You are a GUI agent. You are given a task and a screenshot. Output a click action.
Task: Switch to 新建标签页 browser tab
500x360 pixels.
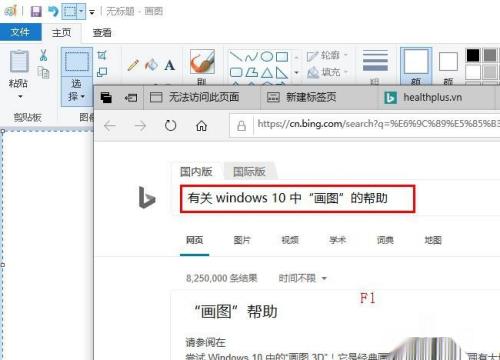pyautogui.click(x=319, y=98)
